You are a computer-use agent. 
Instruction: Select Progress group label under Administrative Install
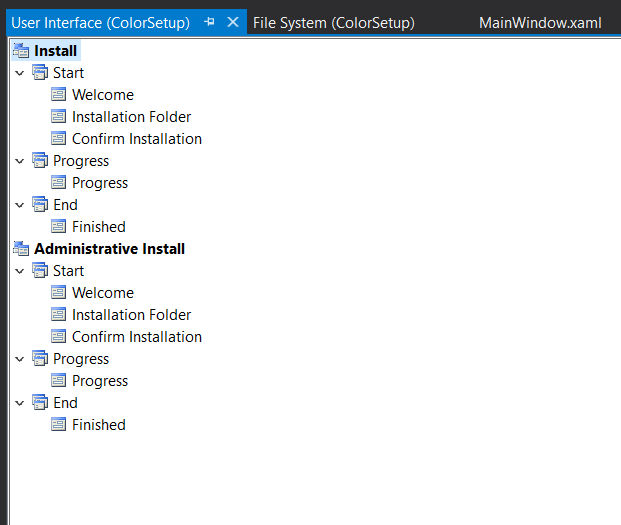point(81,359)
